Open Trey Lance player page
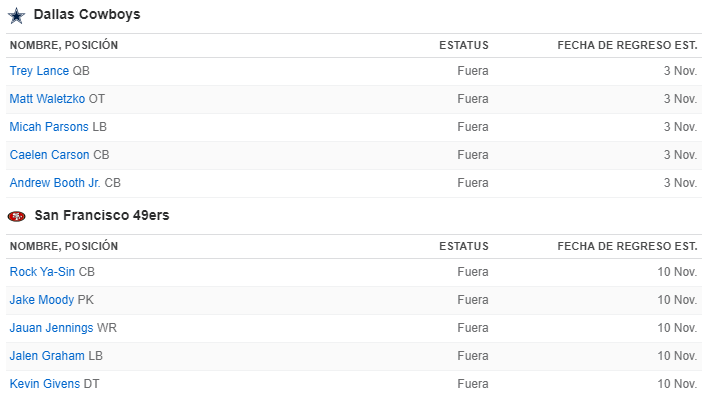The height and width of the screenshot is (396, 707). [x=39, y=71]
